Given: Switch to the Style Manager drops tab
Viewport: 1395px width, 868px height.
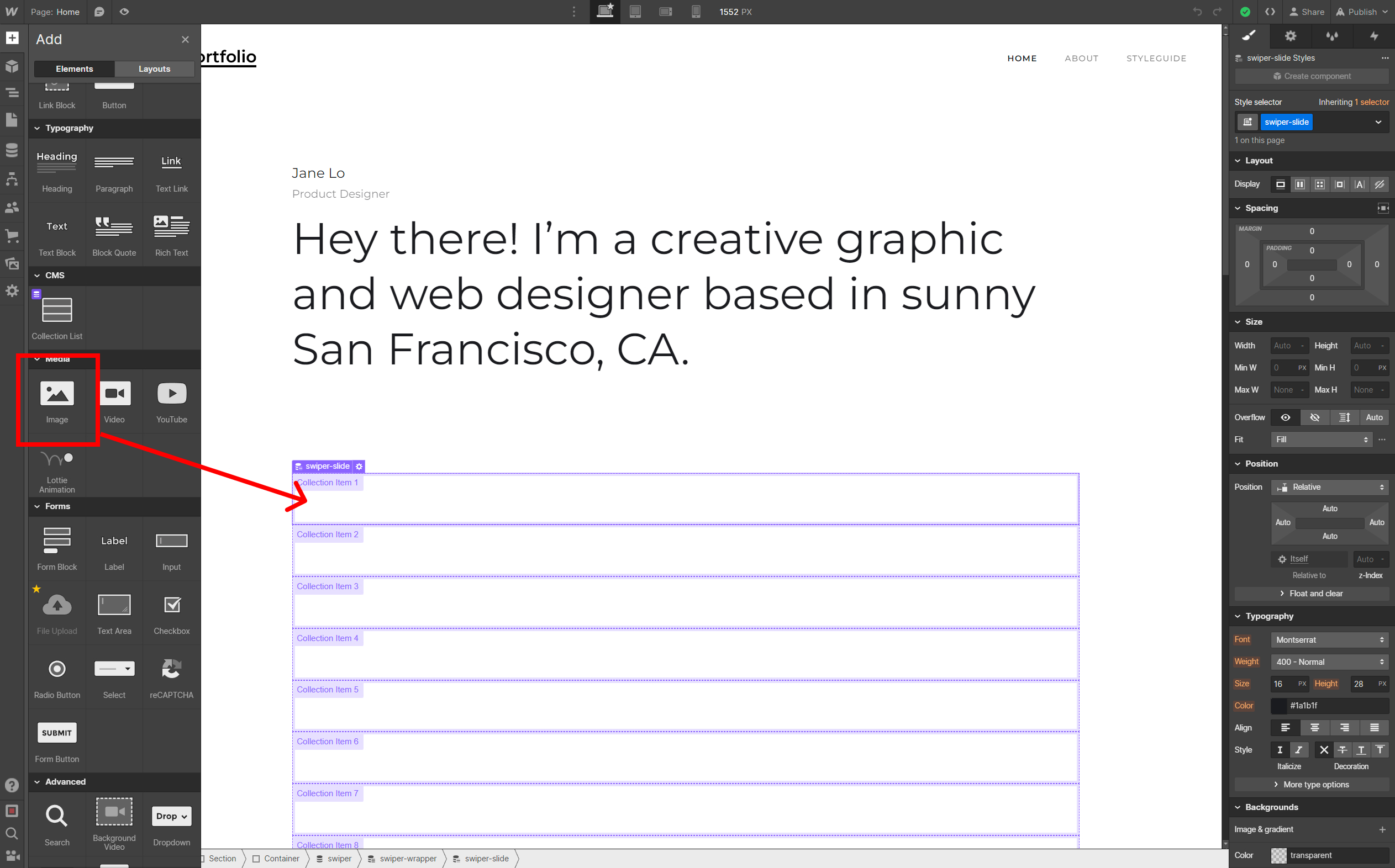Looking at the screenshot, I should pos(1332,36).
